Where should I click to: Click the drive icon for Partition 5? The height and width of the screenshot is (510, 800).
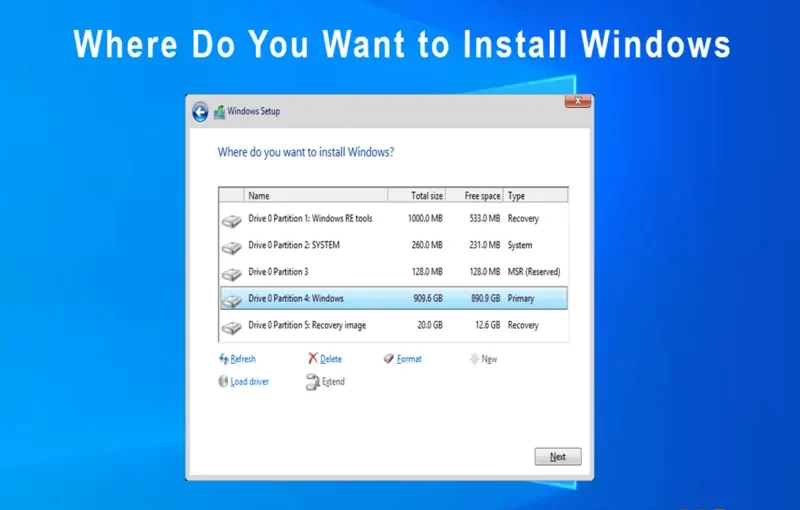click(231, 326)
